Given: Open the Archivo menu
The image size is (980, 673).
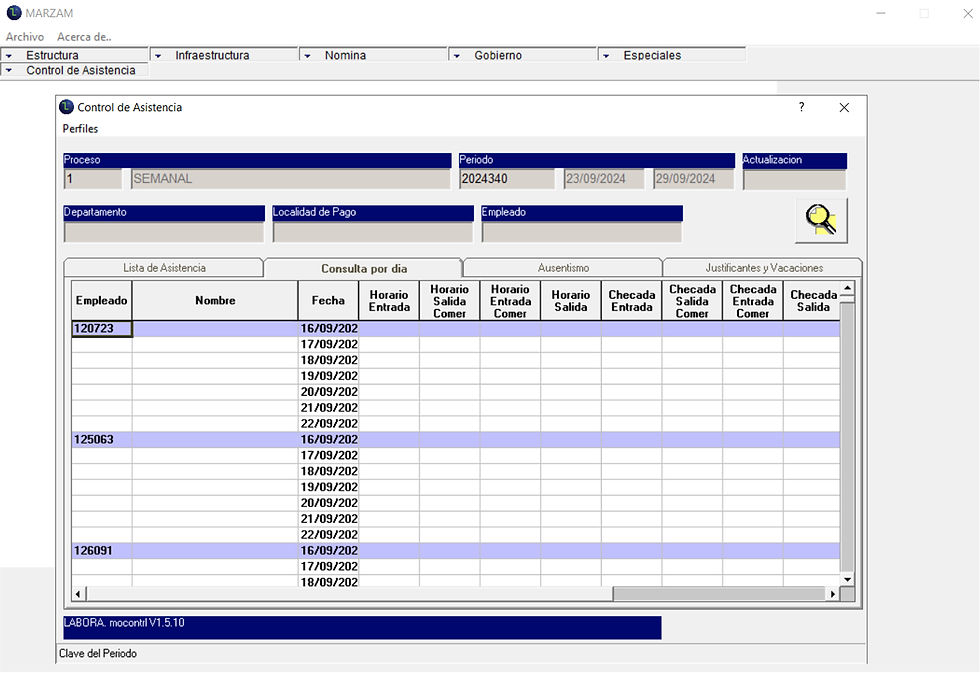Looking at the screenshot, I should [25, 37].
